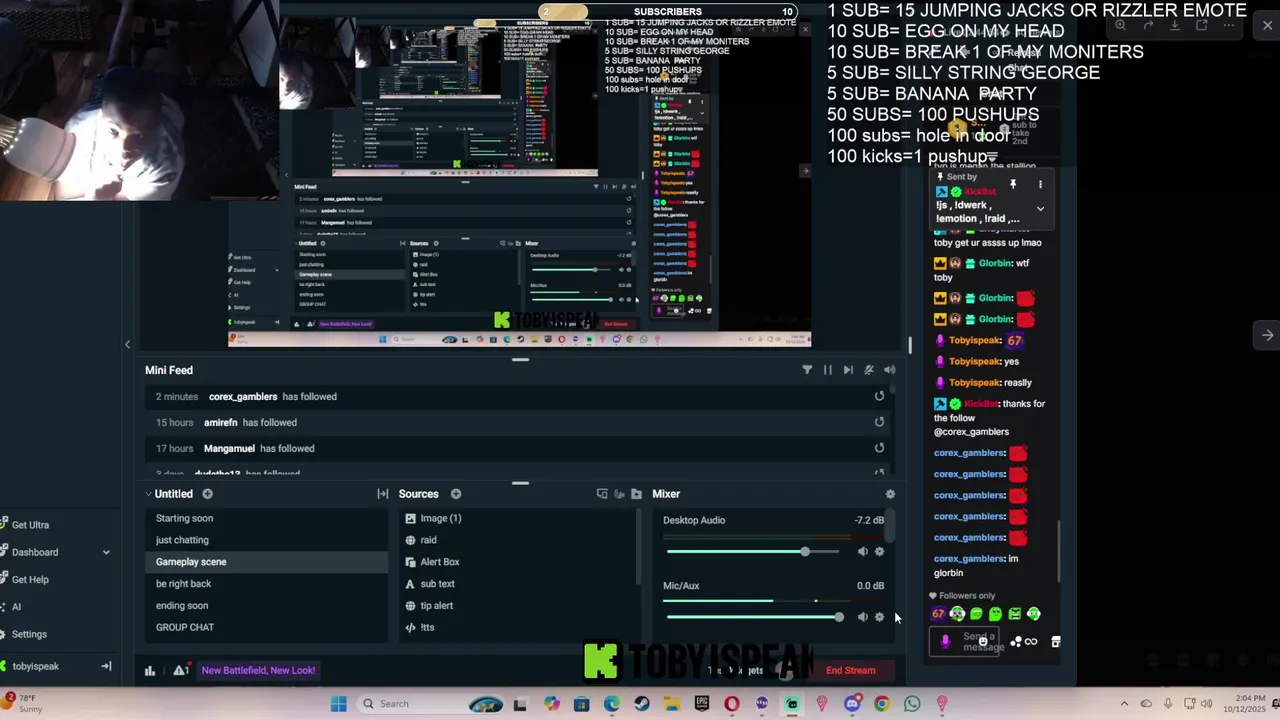Select the Gameplay scene
Image resolution: width=1280 pixels, height=720 pixels.
tap(266, 562)
